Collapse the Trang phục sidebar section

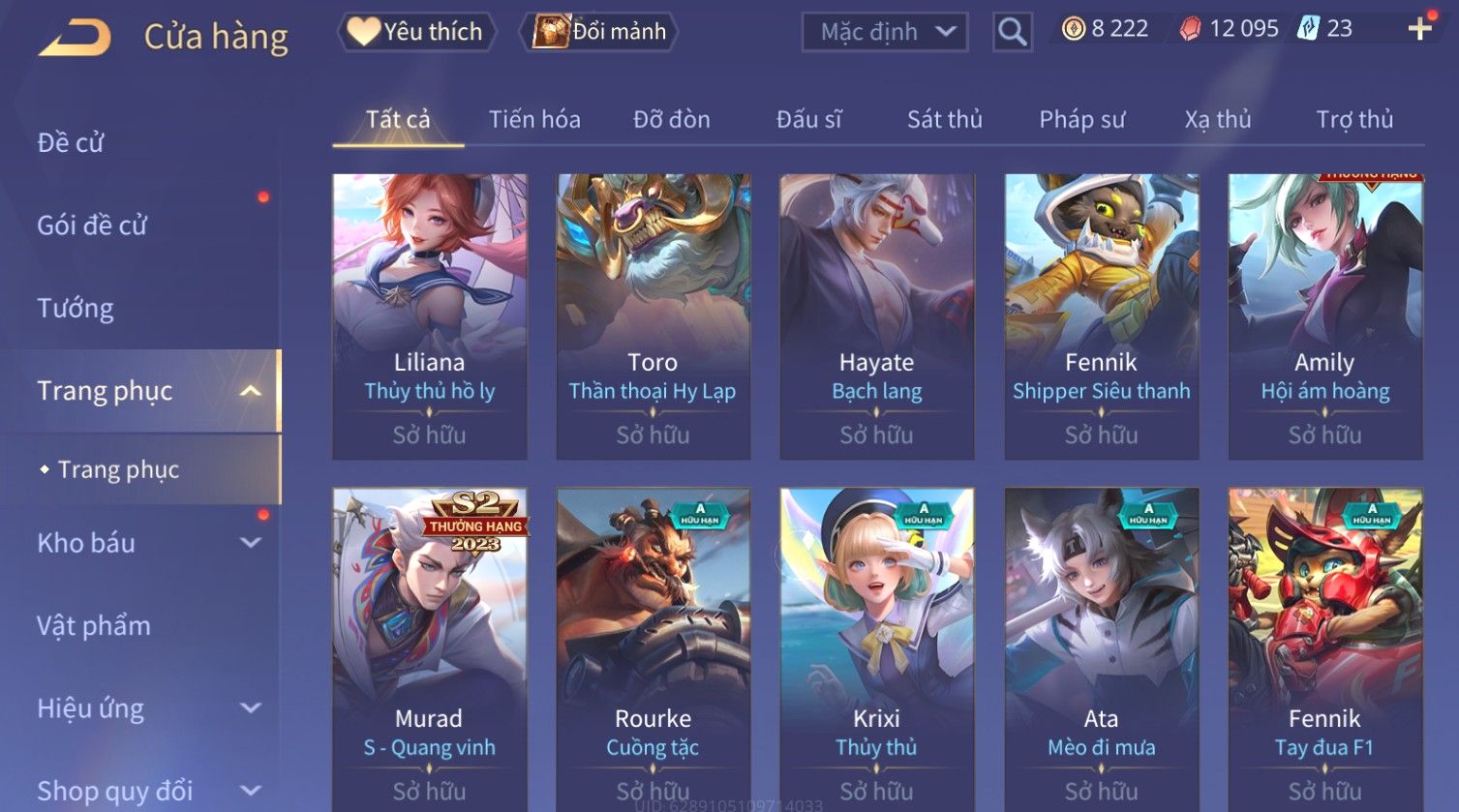251,391
